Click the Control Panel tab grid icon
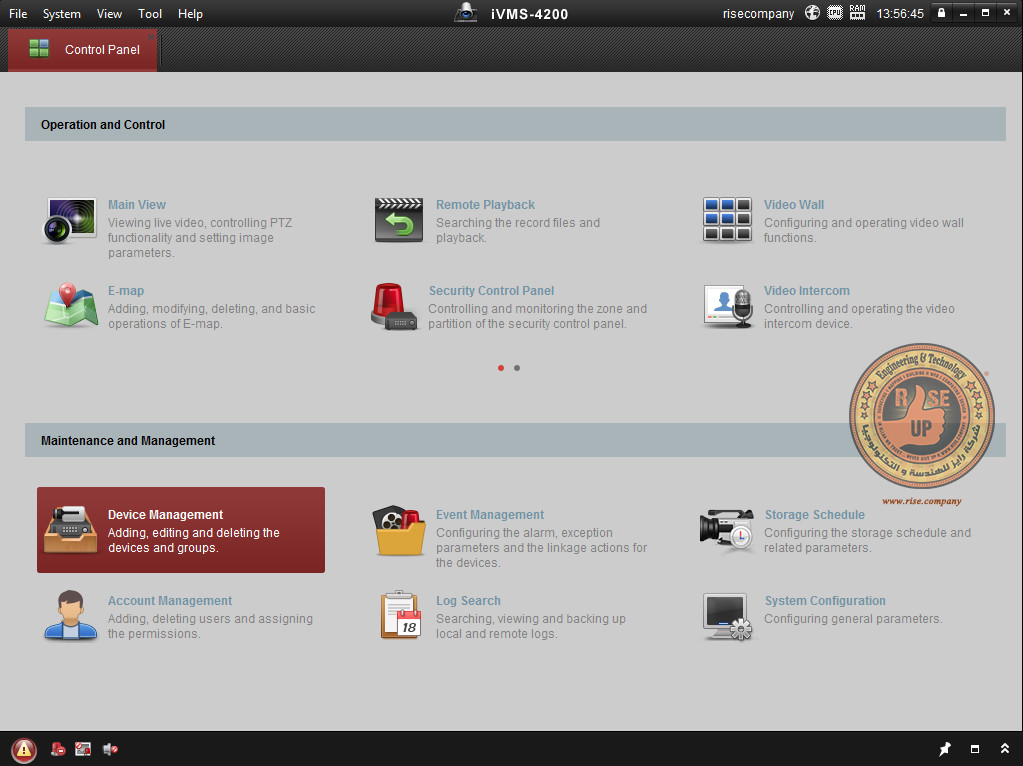This screenshot has height=766, width=1023. [x=39, y=48]
